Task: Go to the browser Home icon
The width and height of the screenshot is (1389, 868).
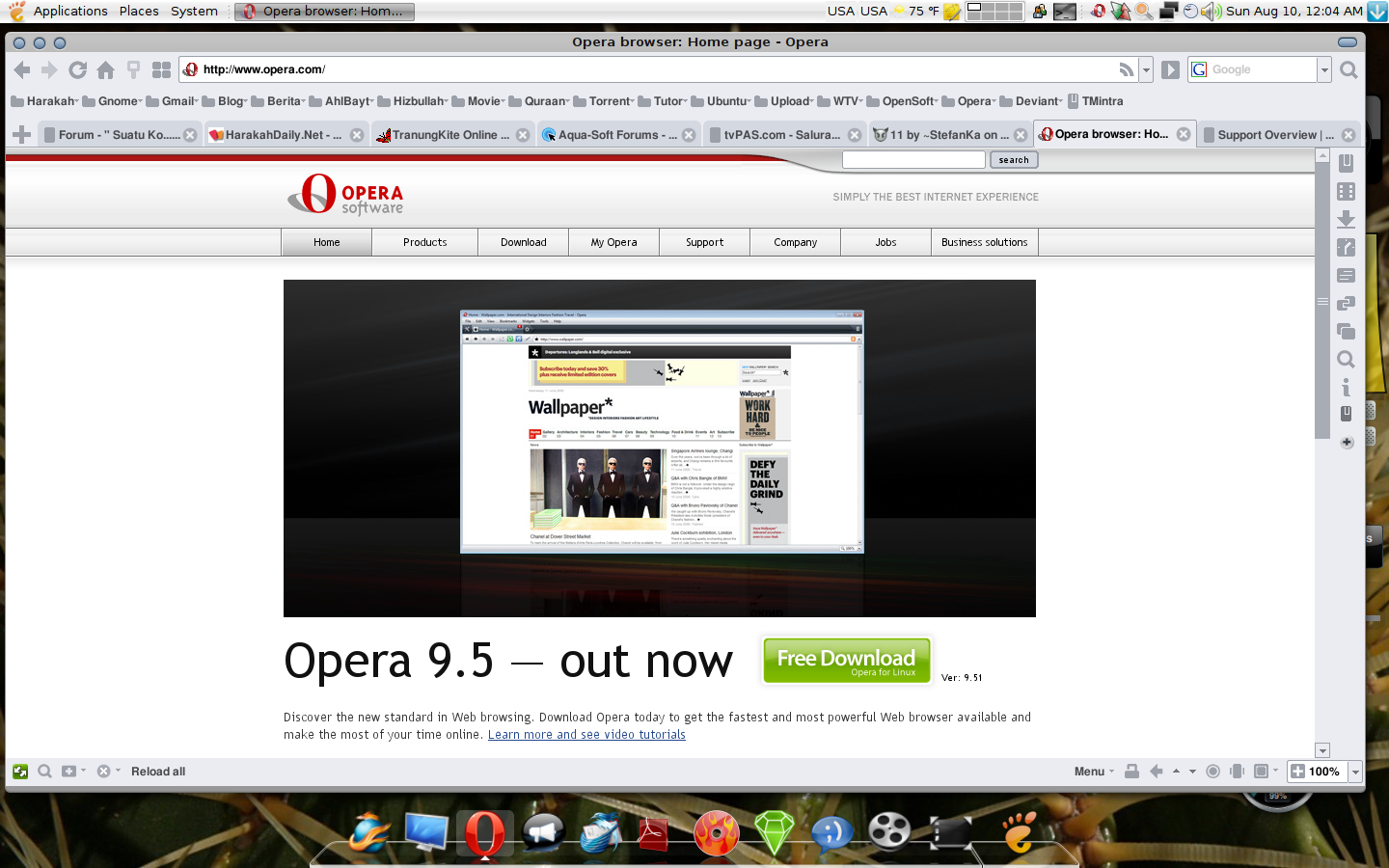Action: pos(106,69)
